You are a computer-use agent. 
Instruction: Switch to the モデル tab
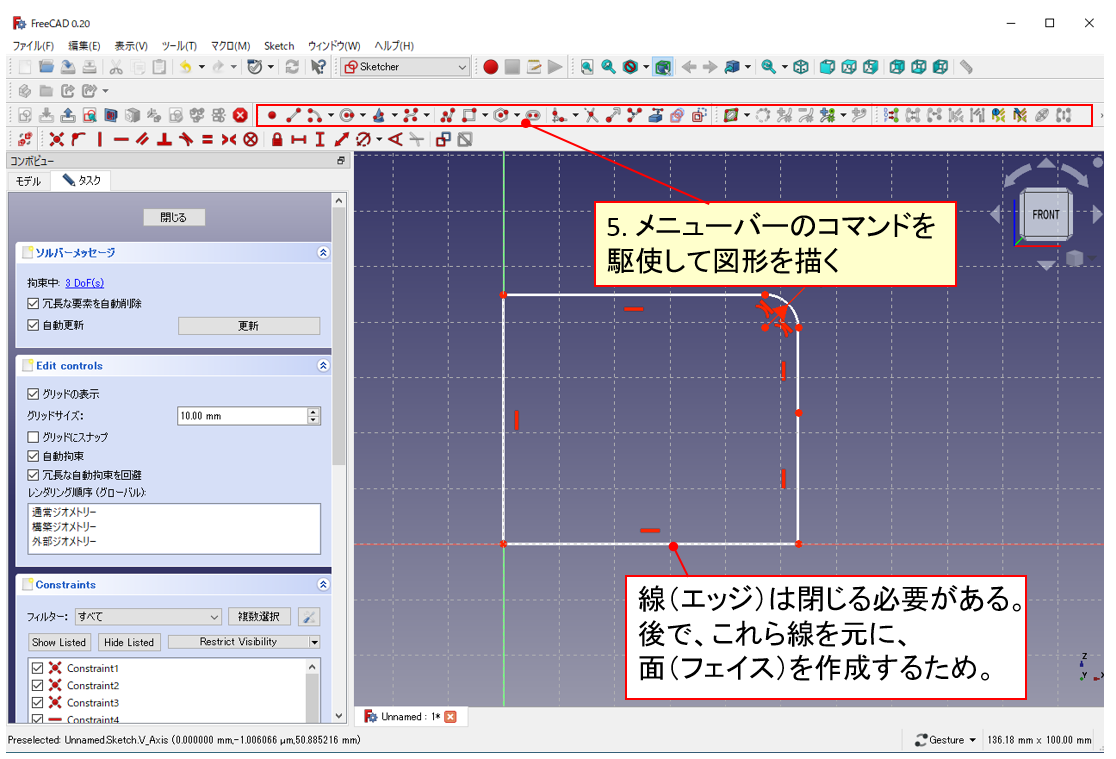click(28, 181)
